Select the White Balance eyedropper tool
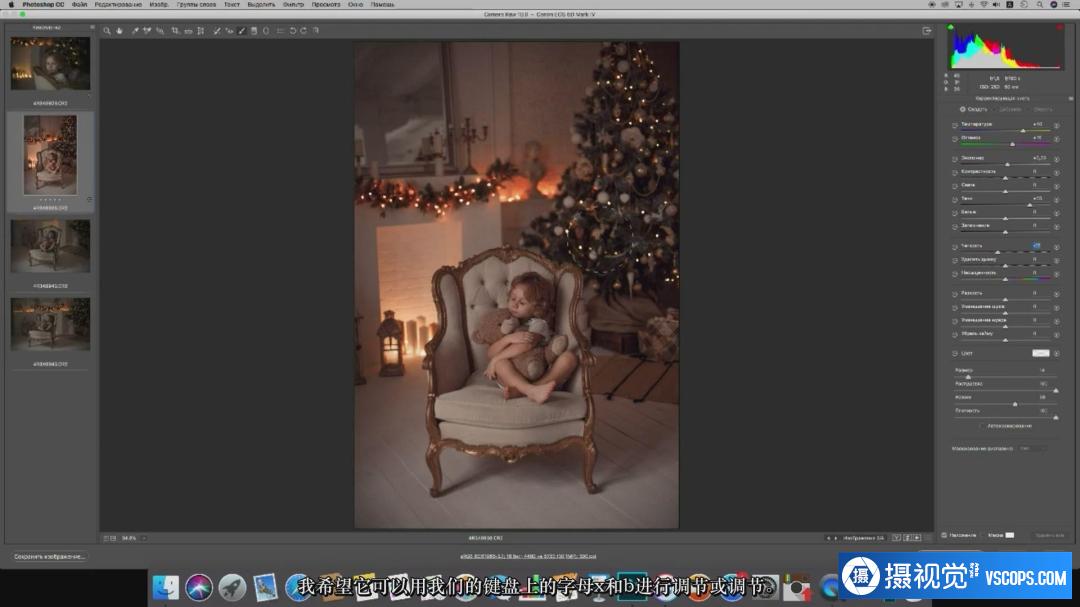The height and width of the screenshot is (607, 1080). pyautogui.click(x=135, y=31)
